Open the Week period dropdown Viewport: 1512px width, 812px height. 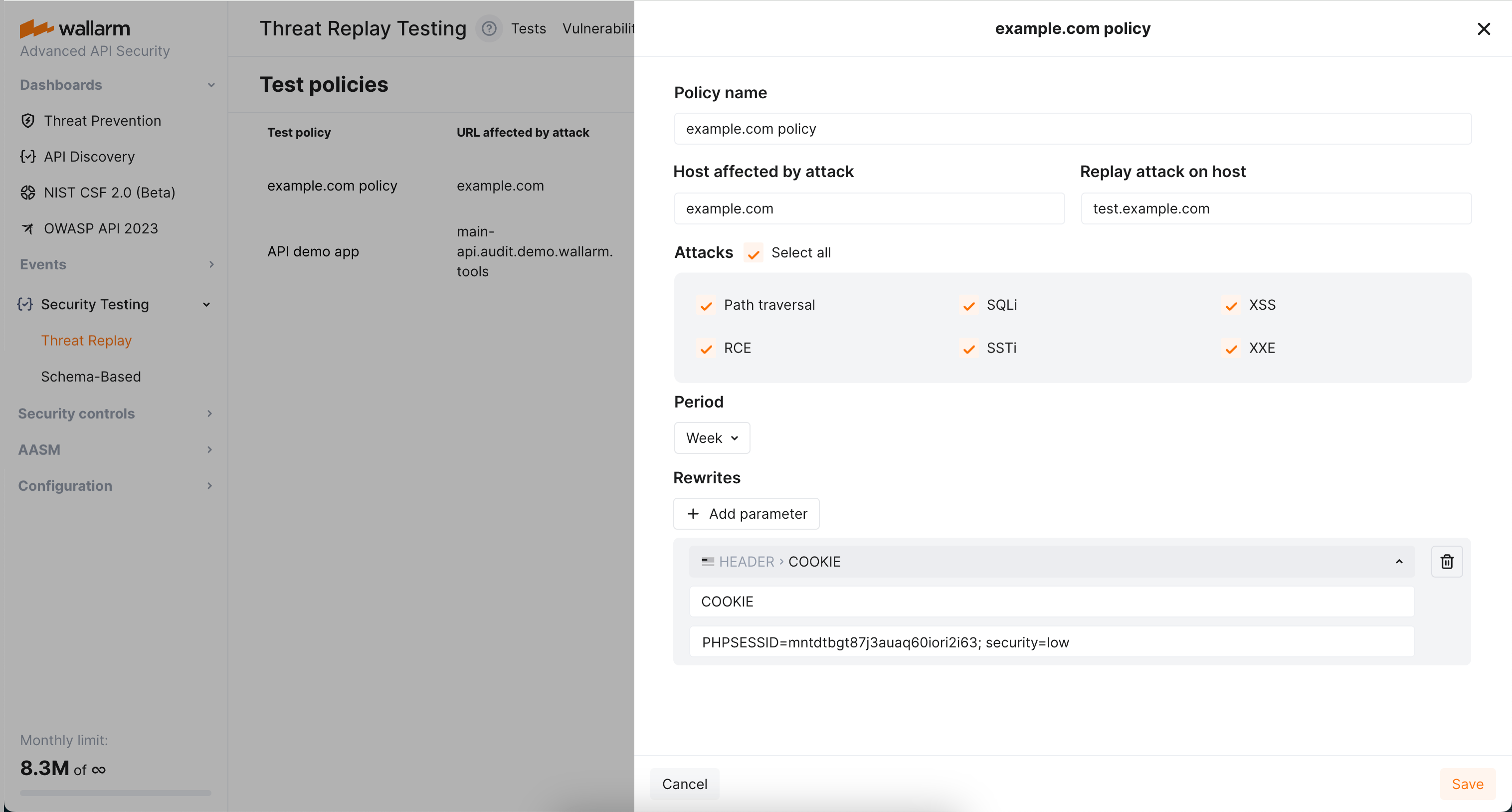coord(712,437)
